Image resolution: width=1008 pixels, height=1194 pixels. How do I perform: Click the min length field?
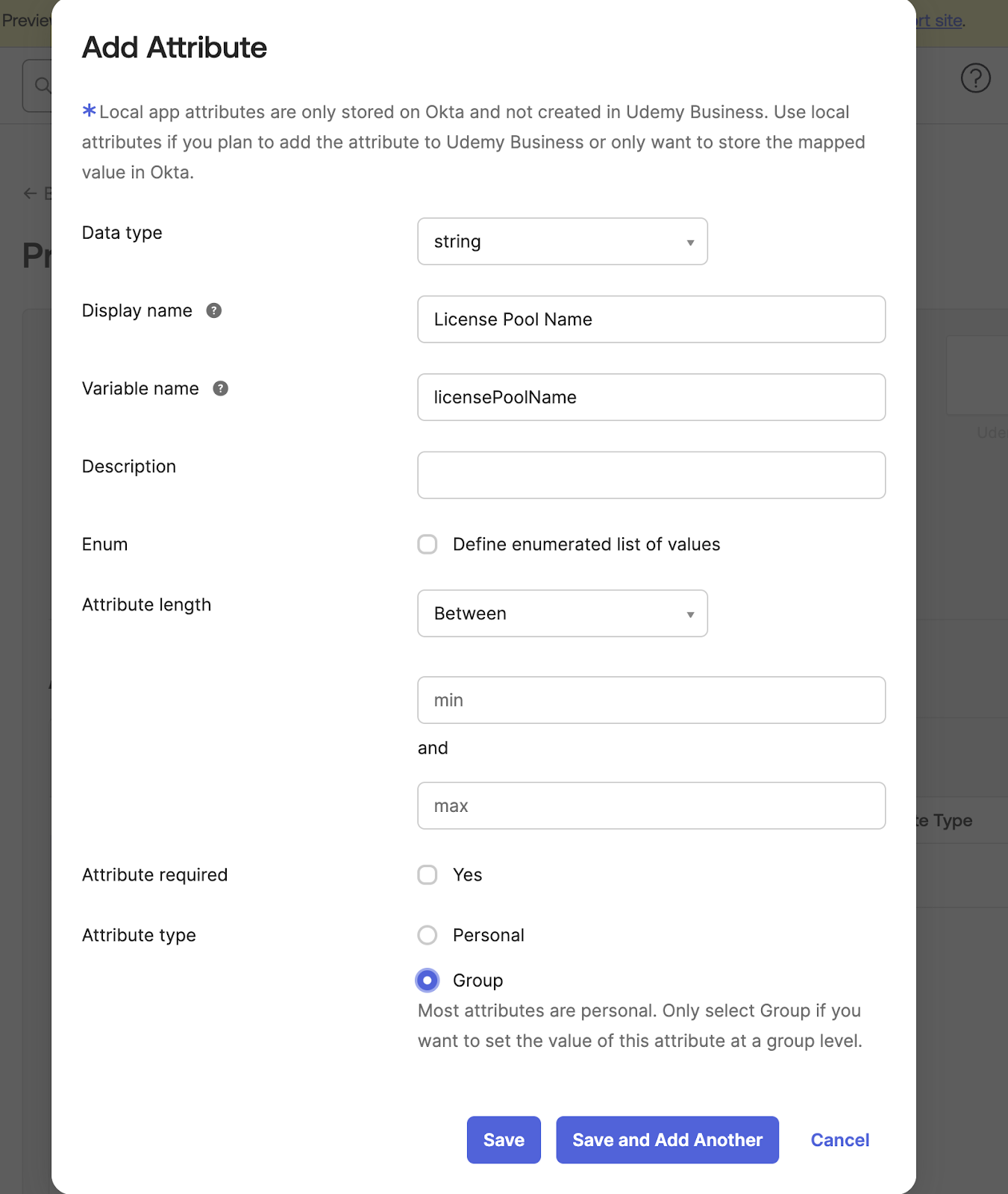[651, 700]
